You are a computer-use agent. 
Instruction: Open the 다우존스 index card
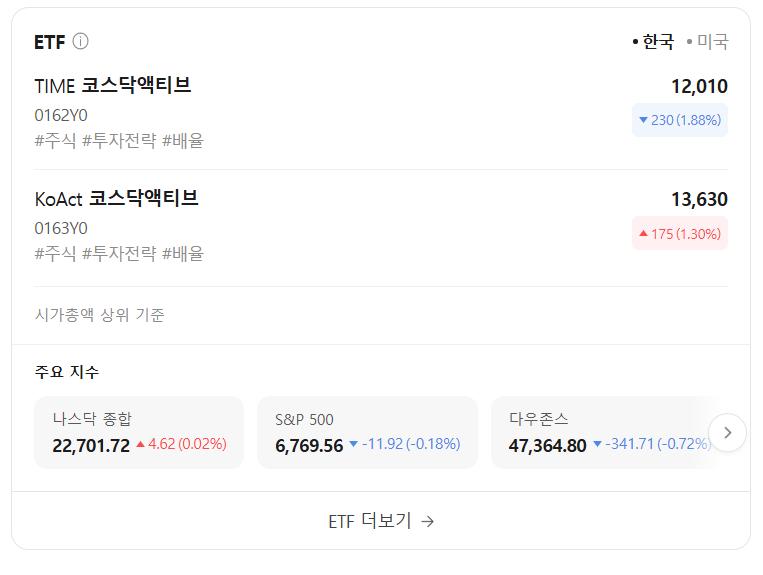pyautogui.click(x=600, y=432)
